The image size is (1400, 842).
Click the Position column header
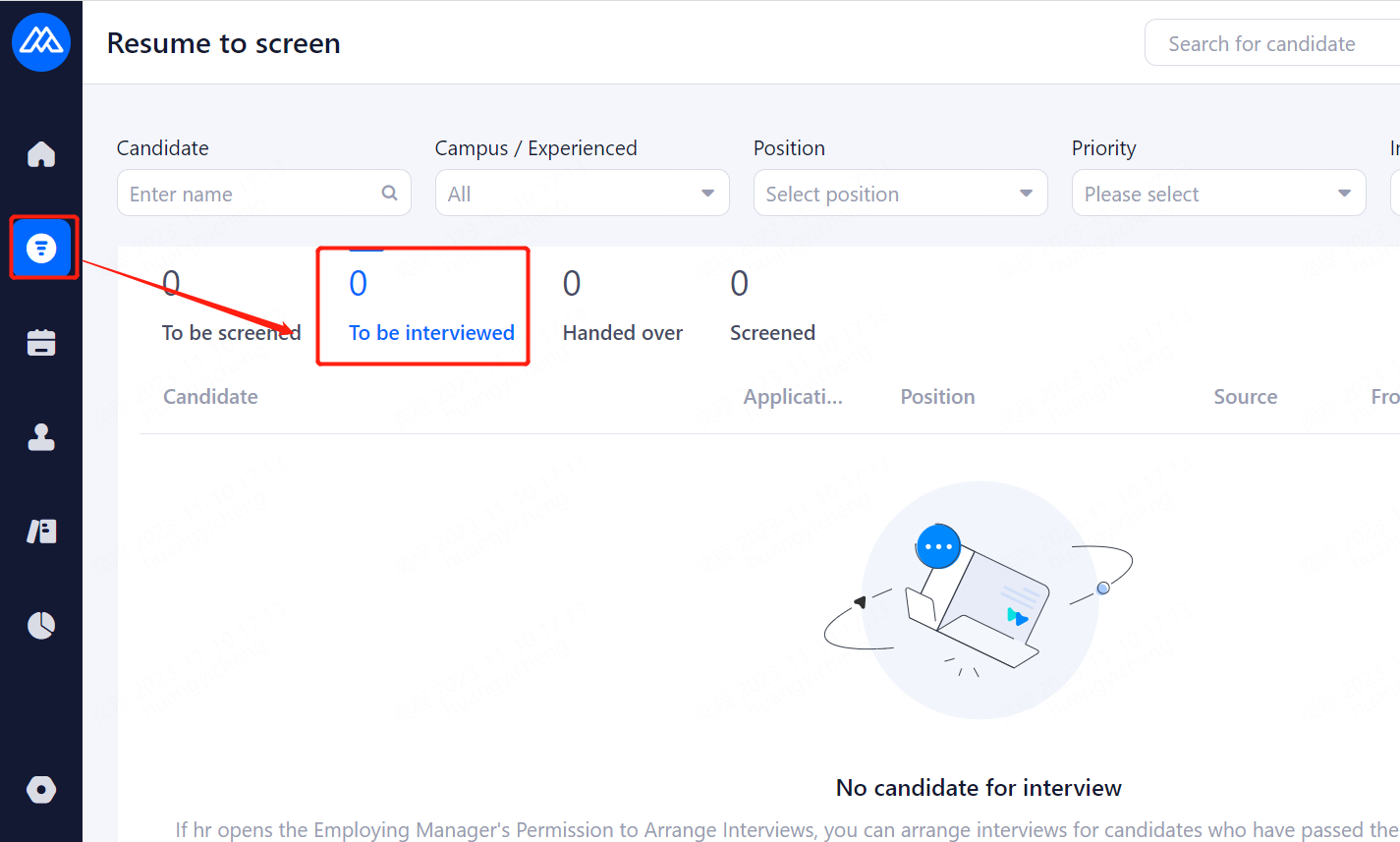[937, 397]
